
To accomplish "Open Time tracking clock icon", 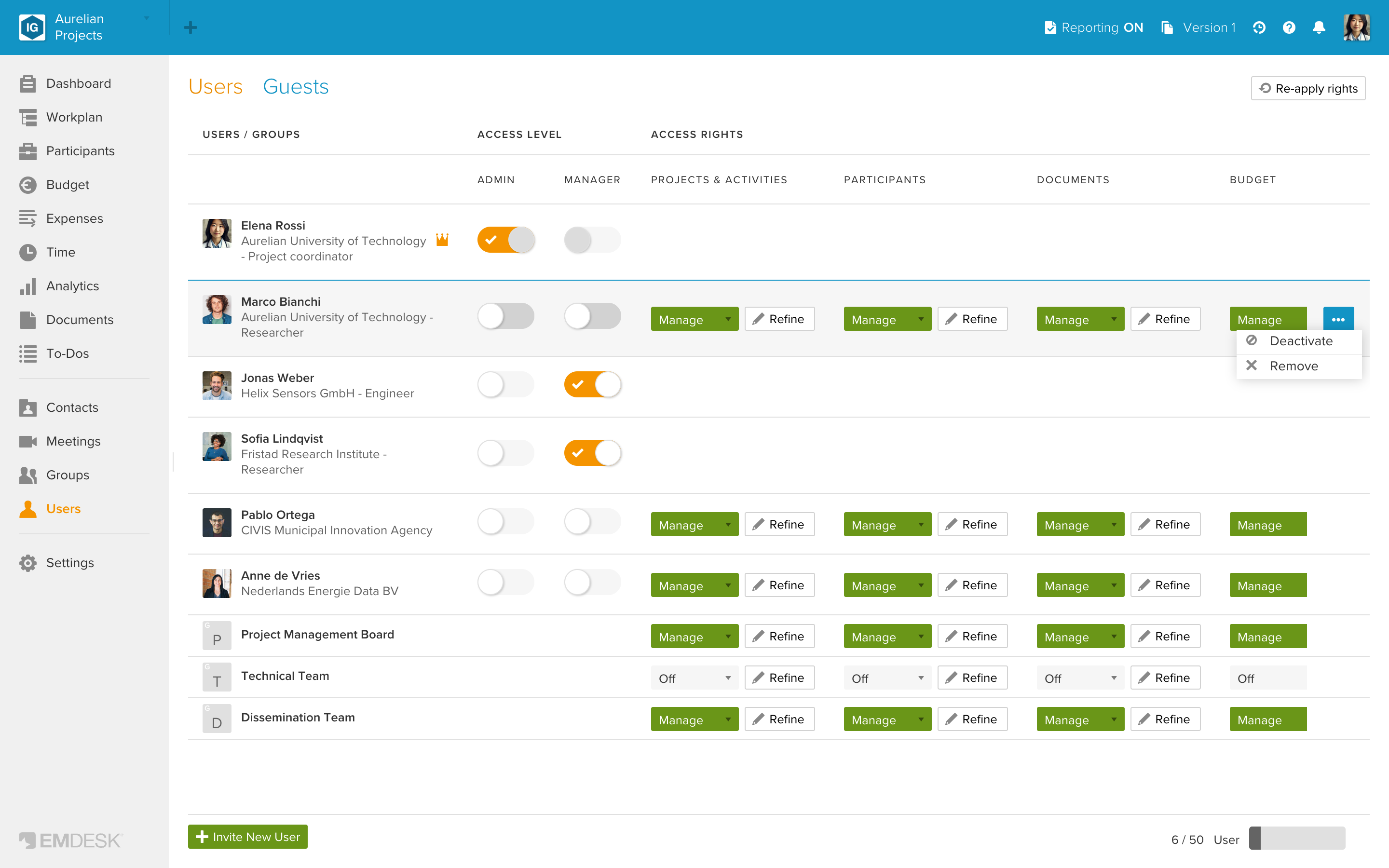I will click(27, 252).
